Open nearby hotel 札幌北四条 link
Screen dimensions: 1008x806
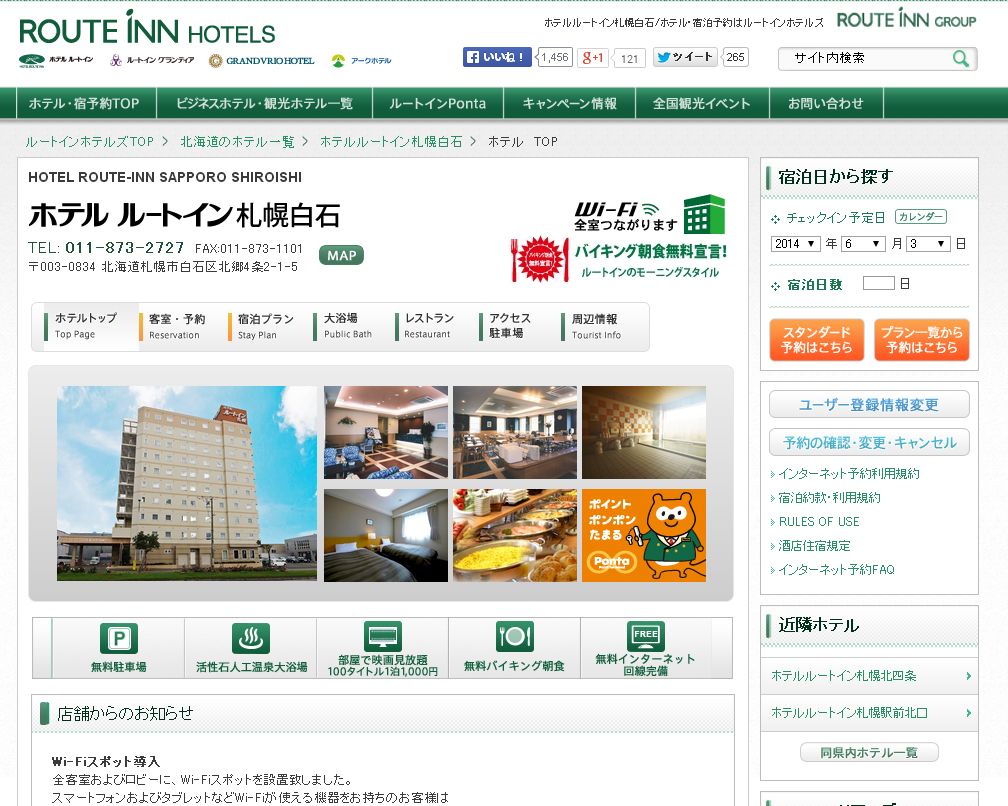[x=869, y=676]
